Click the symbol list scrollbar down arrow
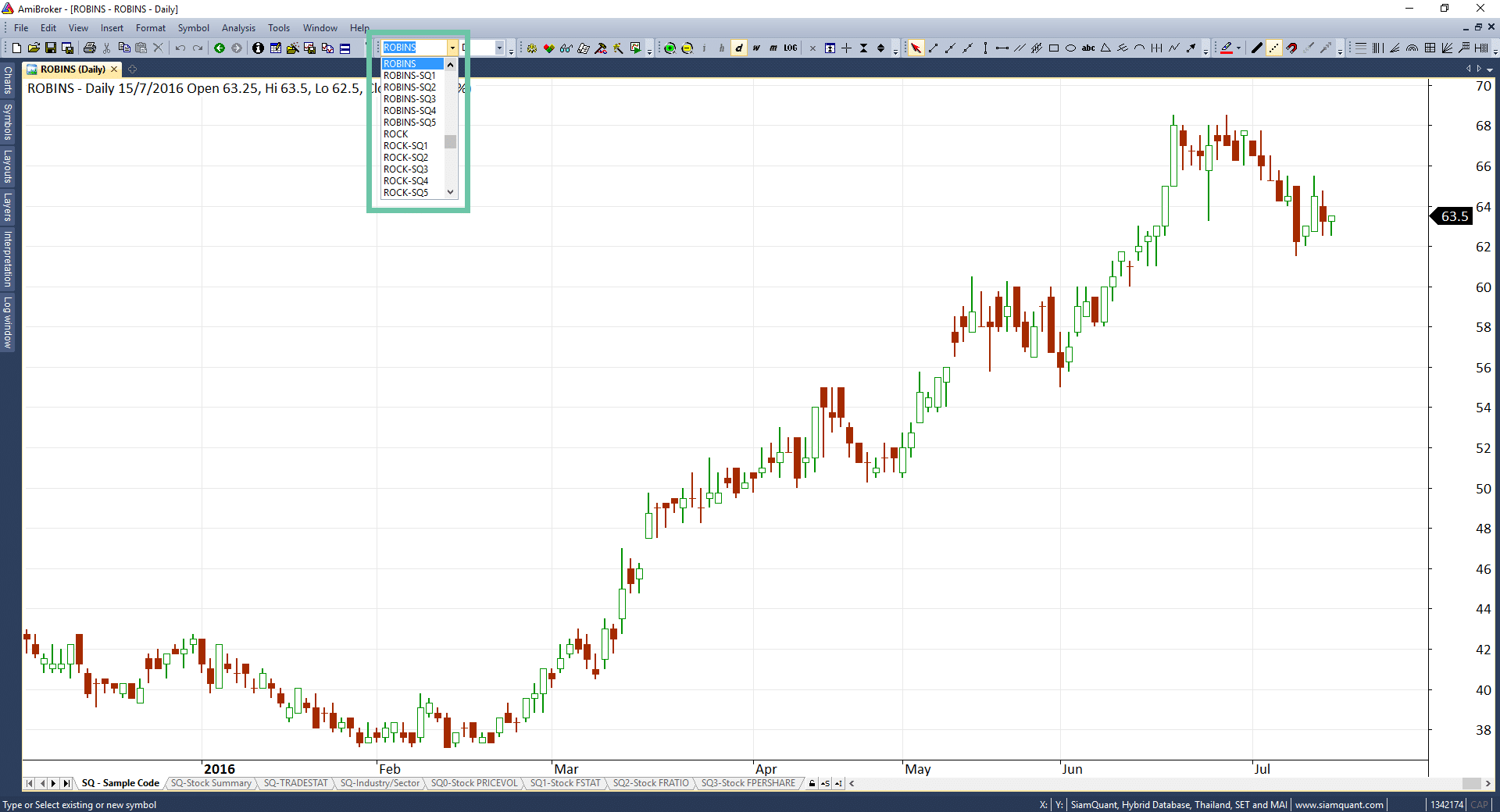The image size is (1500, 812). click(450, 192)
